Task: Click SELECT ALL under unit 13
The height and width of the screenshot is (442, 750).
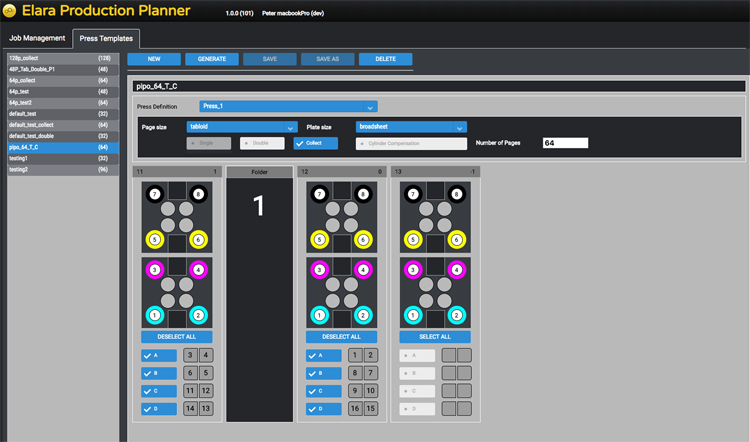Action: (435, 337)
